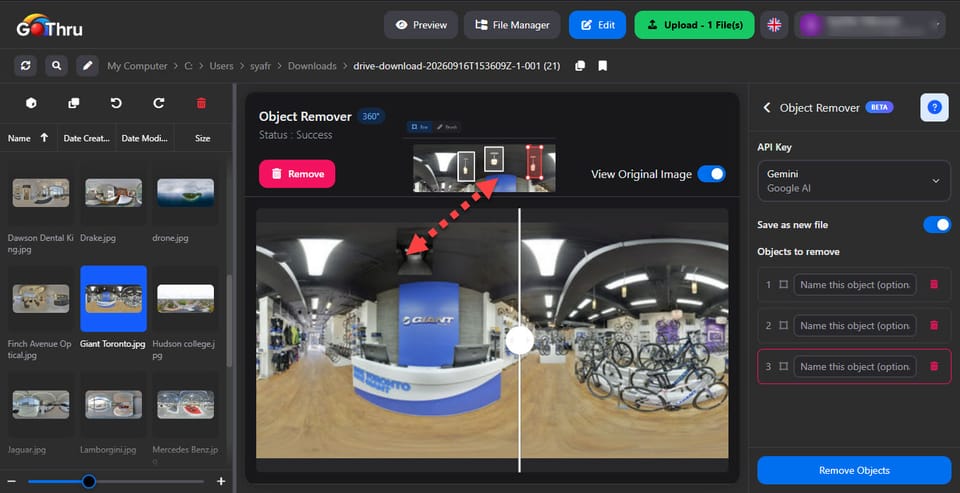Screen dimensions: 960x493
Task: Click the file list vertical scrollbar
Action: click(x=229, y=320)
